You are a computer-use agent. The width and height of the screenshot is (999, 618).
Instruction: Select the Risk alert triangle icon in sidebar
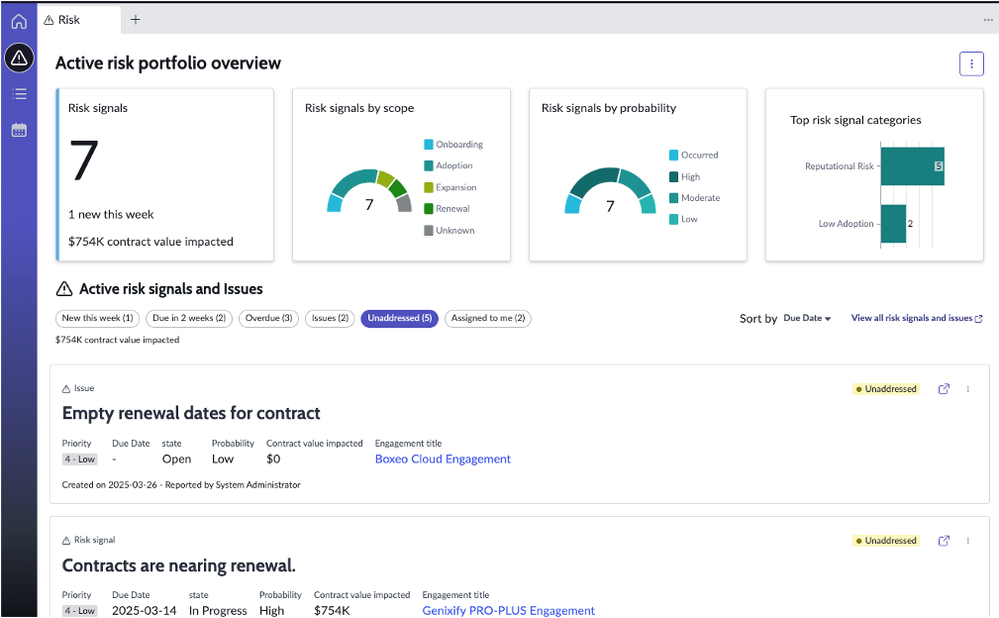[x=19, y=58]
